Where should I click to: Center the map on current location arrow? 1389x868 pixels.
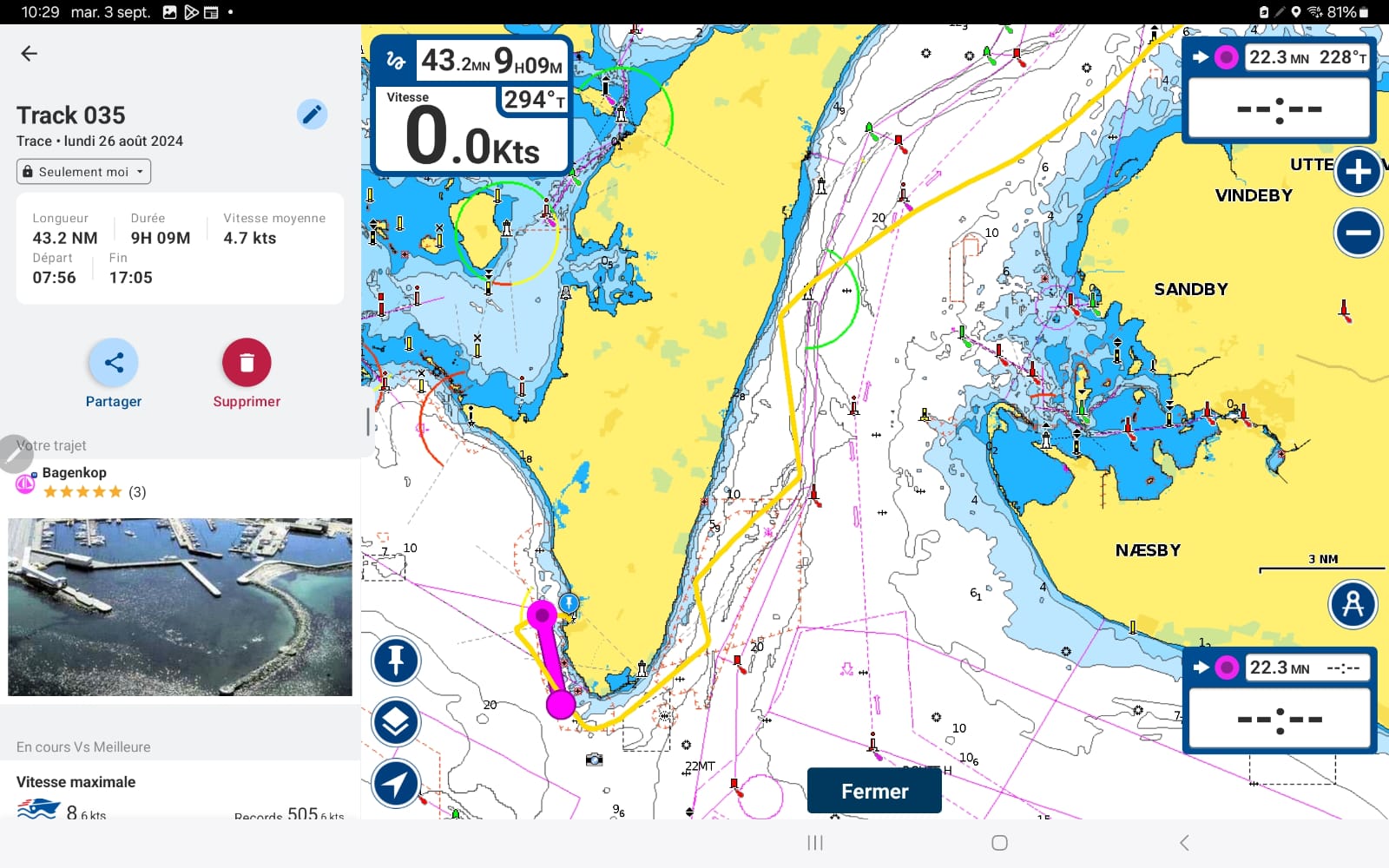point(396,784)
